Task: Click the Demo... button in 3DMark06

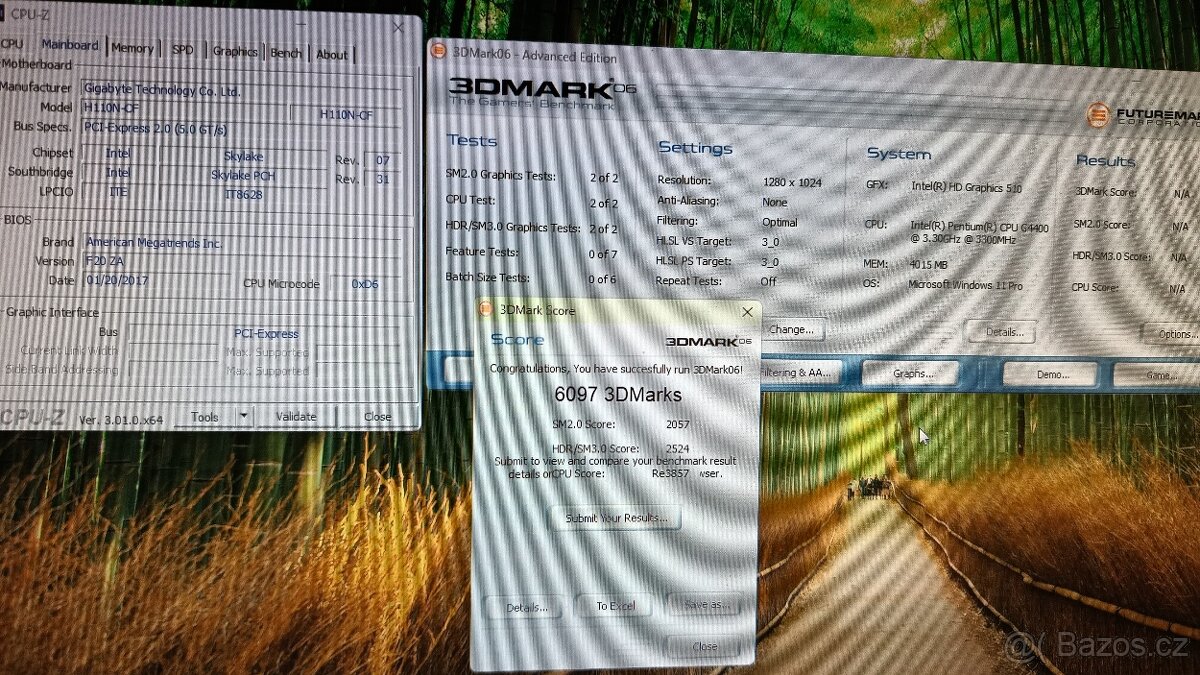Action: tap(1050, 375)
